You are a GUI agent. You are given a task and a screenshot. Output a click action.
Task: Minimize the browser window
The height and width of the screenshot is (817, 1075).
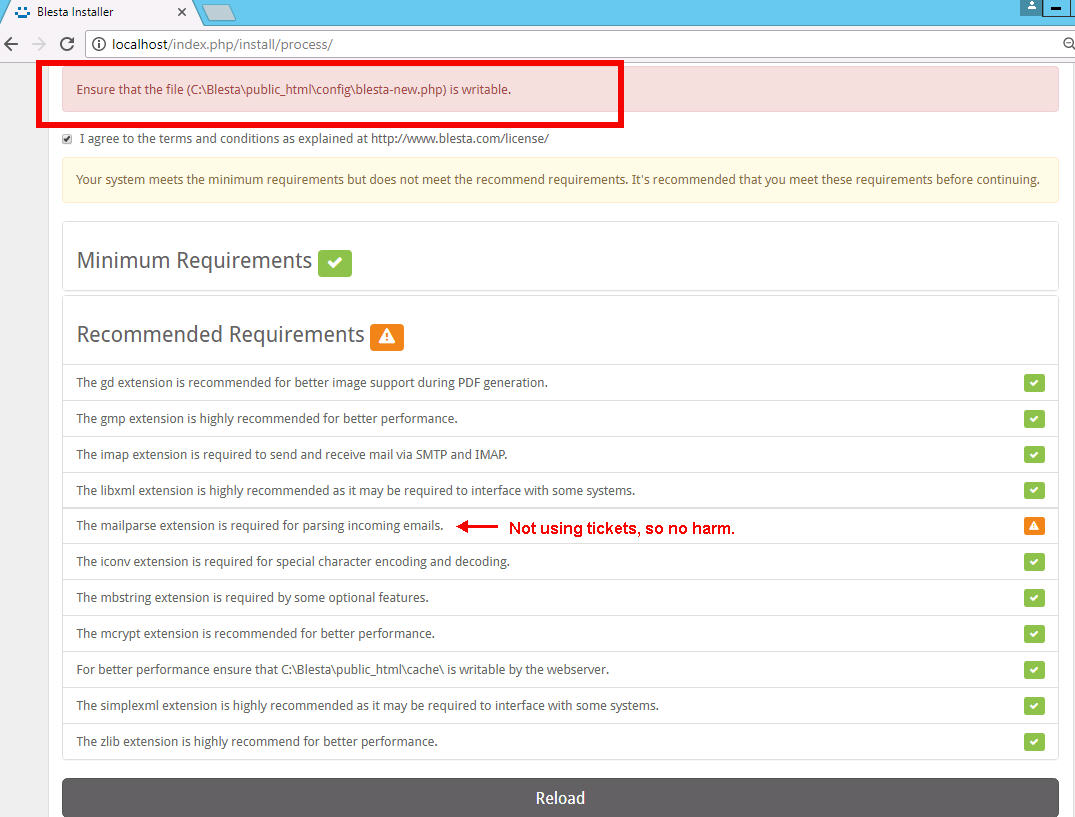tap(1056, 8)
